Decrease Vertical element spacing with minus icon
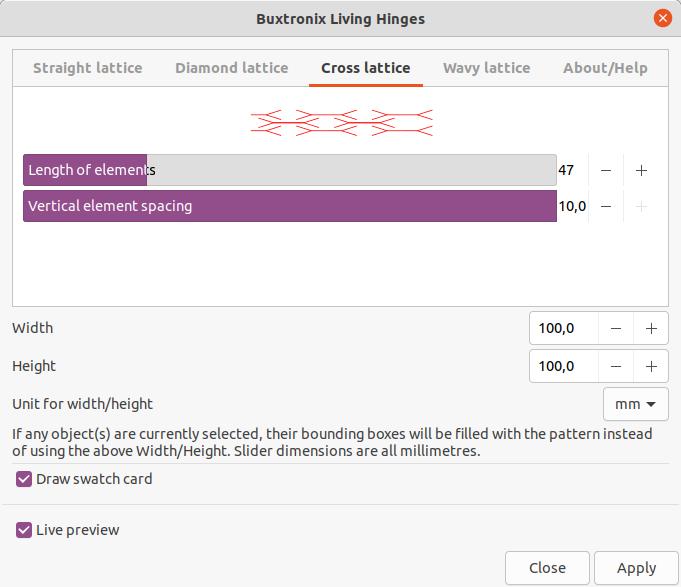Image resolution: width=681 pixels, height=587 pixels. pos(606,206)
